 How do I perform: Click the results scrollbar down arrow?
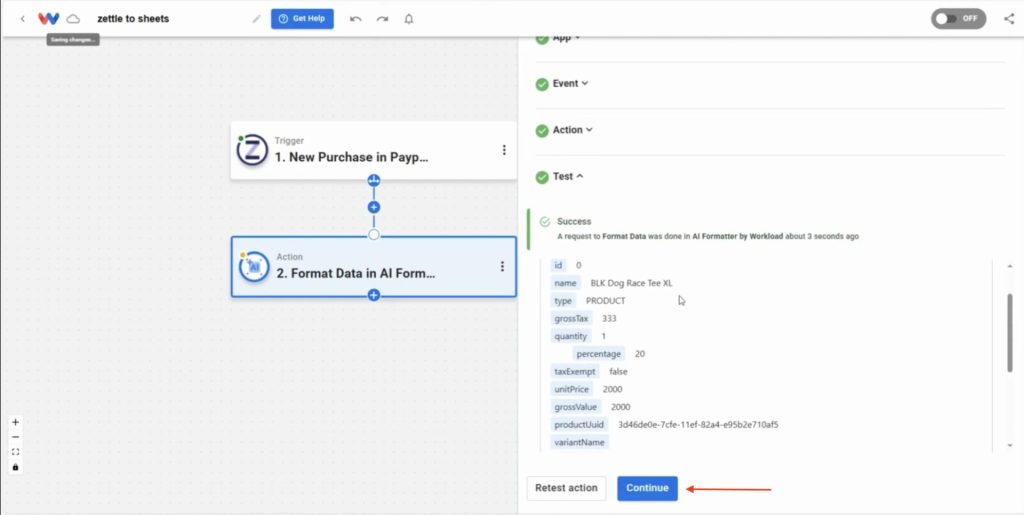pyautogui.click(x=1010, y=445)
